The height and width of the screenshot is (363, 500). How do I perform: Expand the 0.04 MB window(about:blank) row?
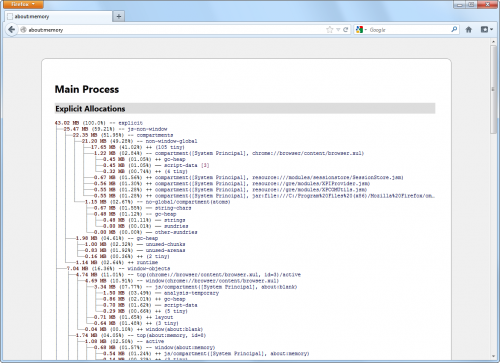[x=144, y=329]
